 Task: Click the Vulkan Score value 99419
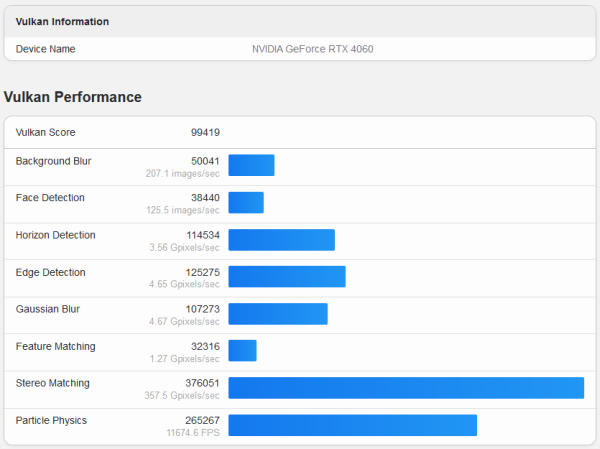click(205, 133)
